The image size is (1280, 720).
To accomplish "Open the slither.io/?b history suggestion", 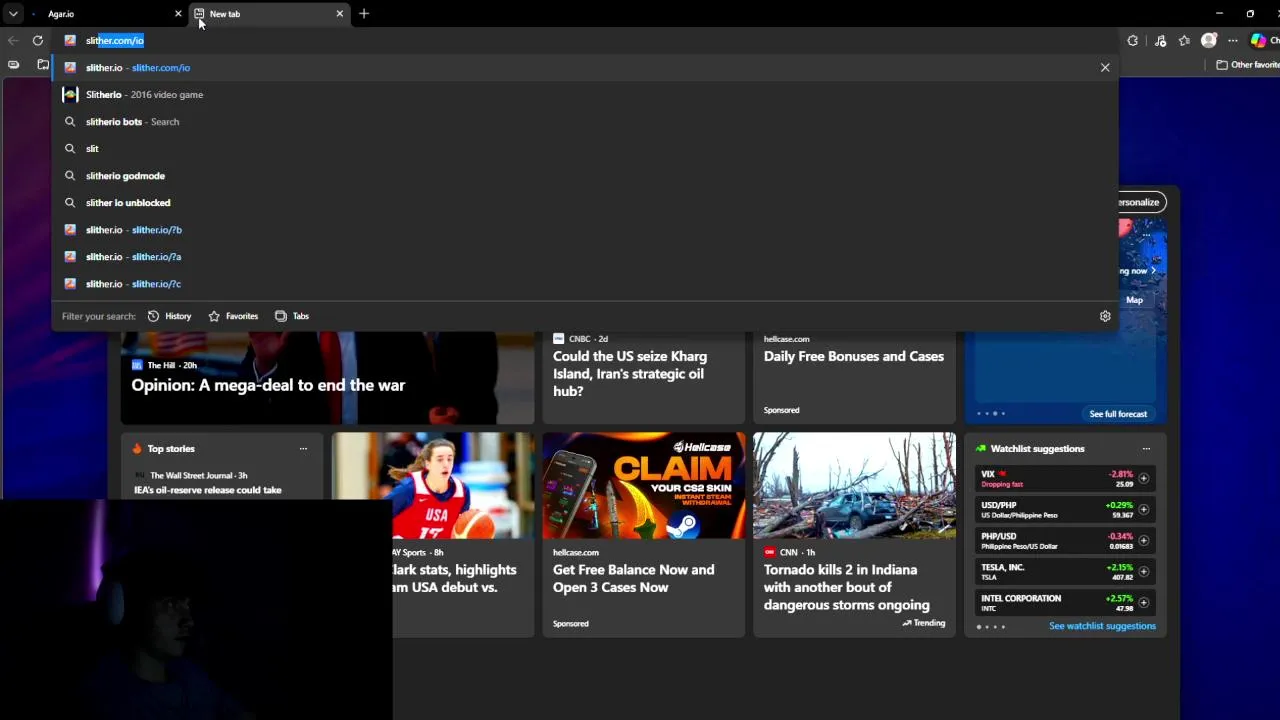I will 585,230.
